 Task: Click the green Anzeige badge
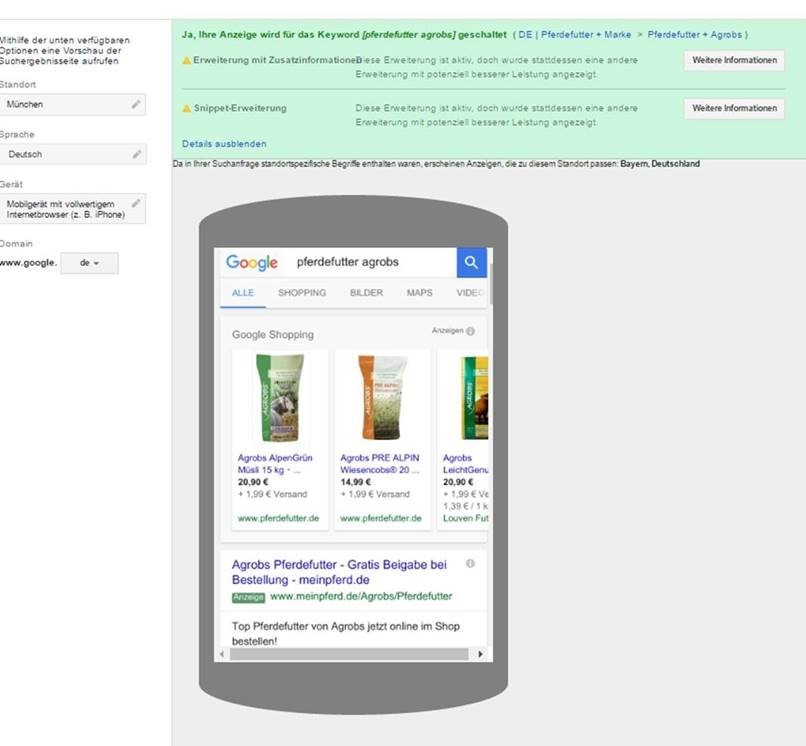coord(248,597)
